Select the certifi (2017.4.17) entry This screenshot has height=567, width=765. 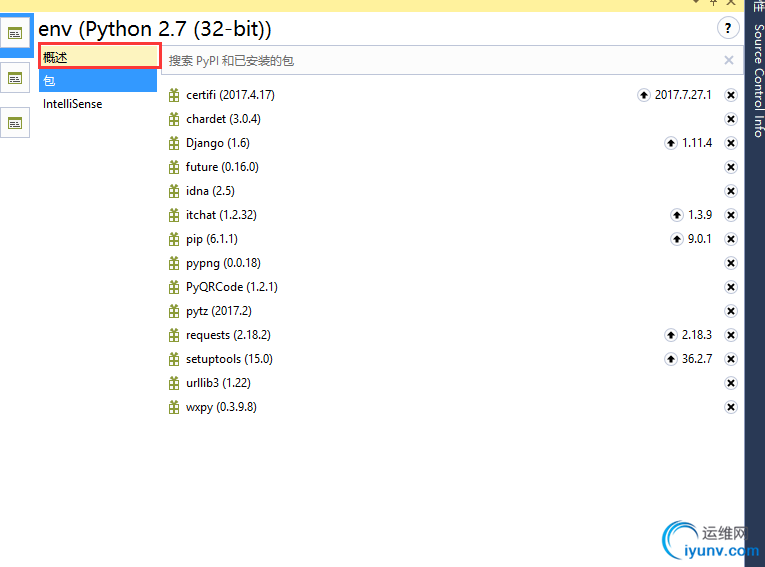click(230, 95)
